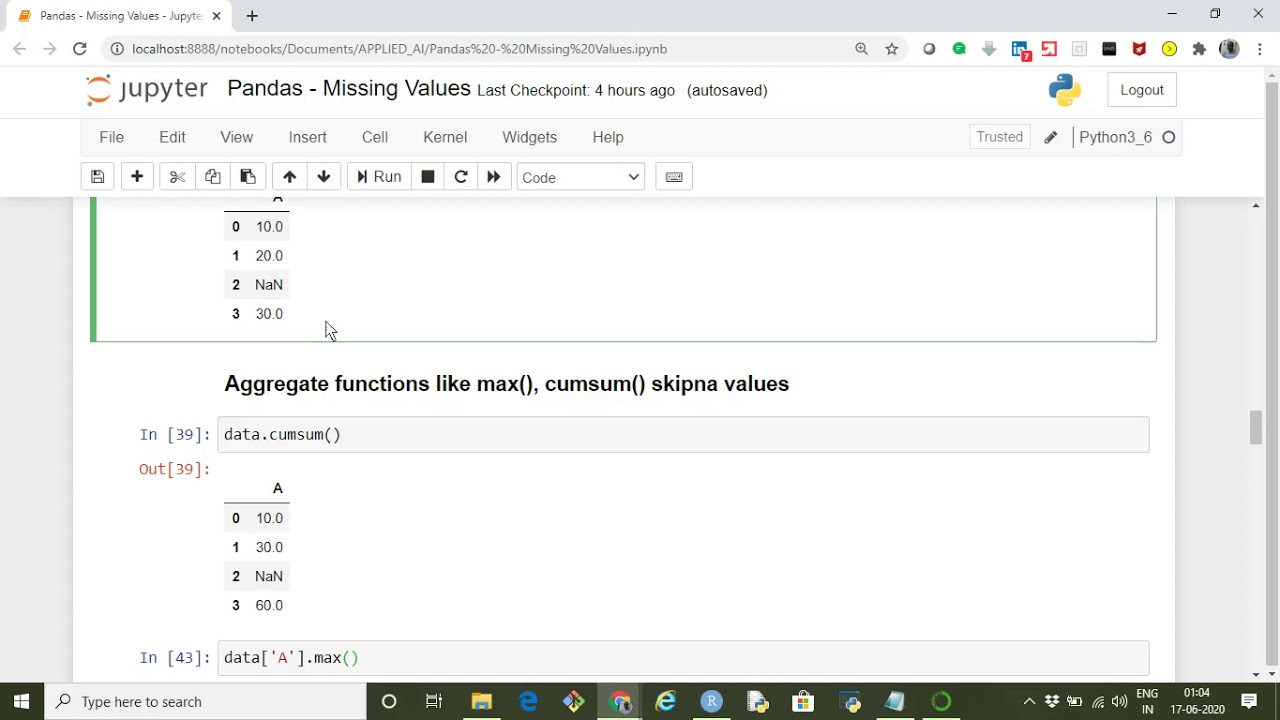Viewport: 1280px width, 720px height.
Task: Click the Windows Start button
Action: point(21,701)
